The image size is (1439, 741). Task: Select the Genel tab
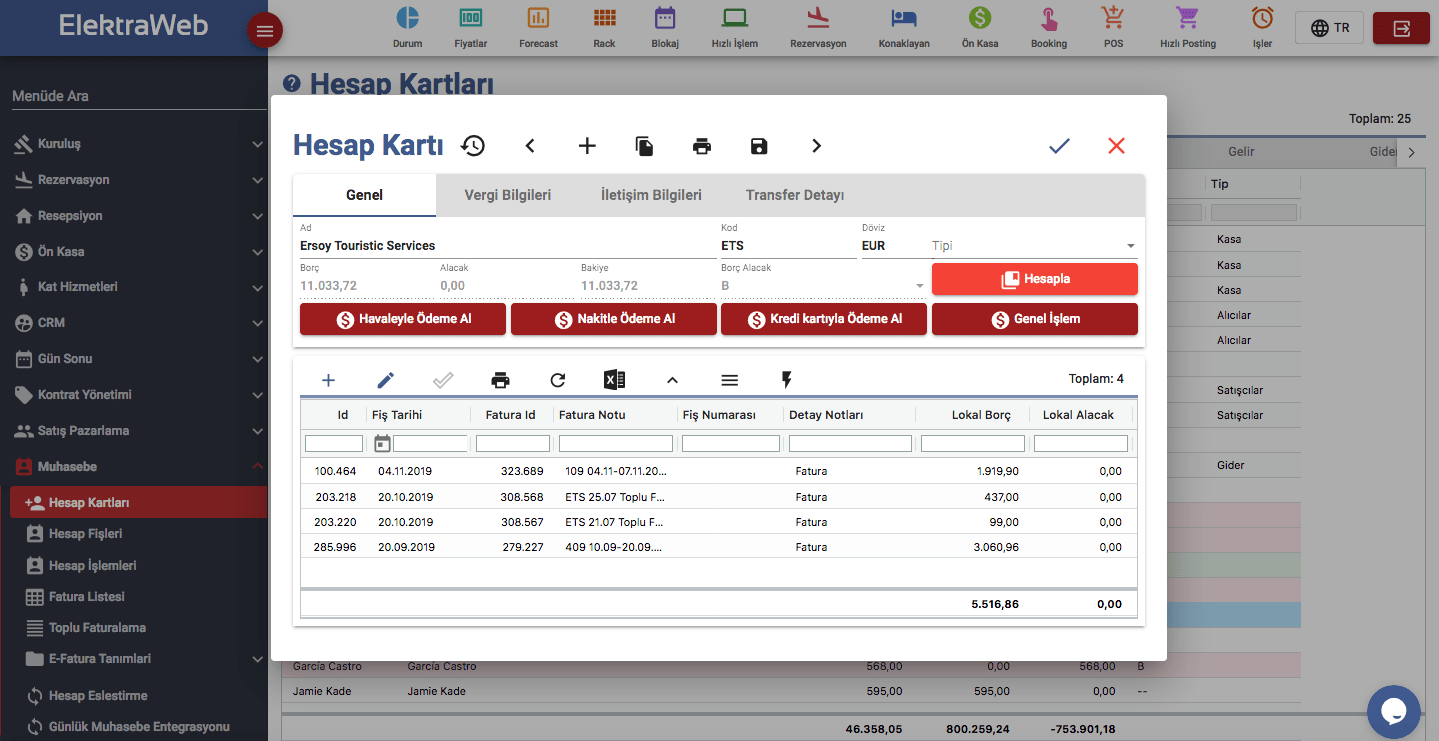[x=364, y=195]
